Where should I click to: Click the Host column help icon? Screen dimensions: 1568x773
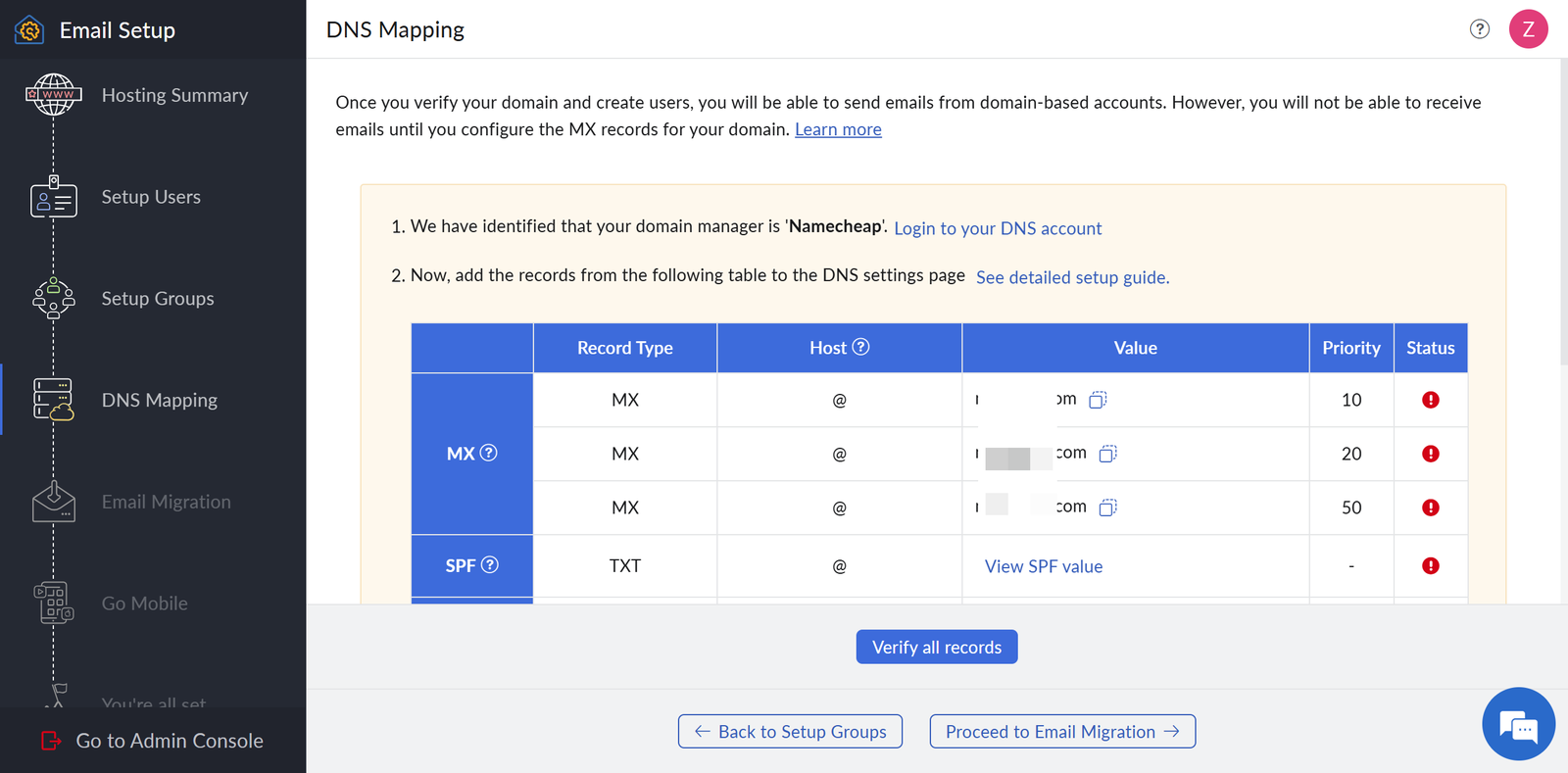(x=860, y=347)
